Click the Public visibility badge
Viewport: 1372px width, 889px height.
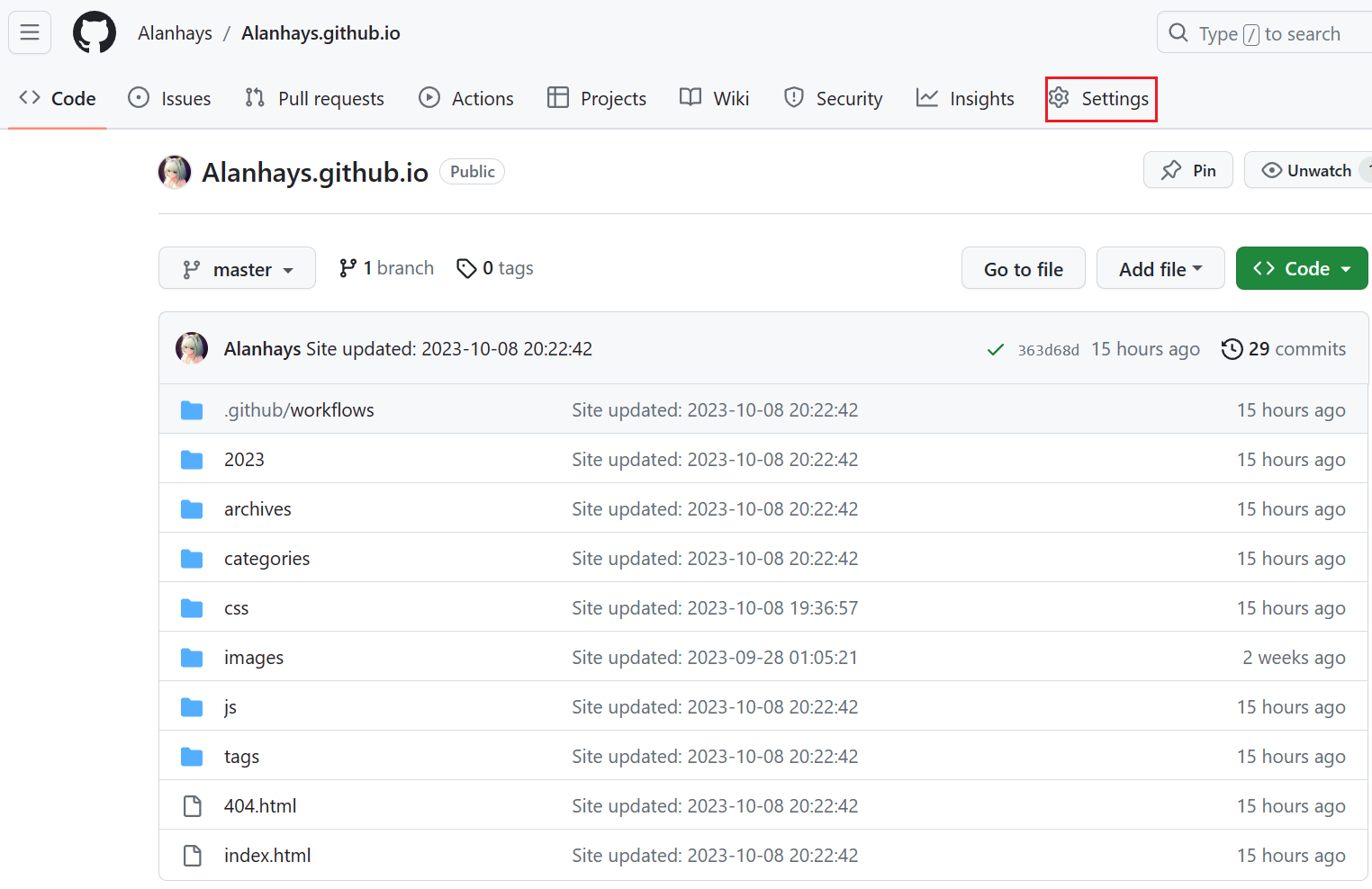473,172
